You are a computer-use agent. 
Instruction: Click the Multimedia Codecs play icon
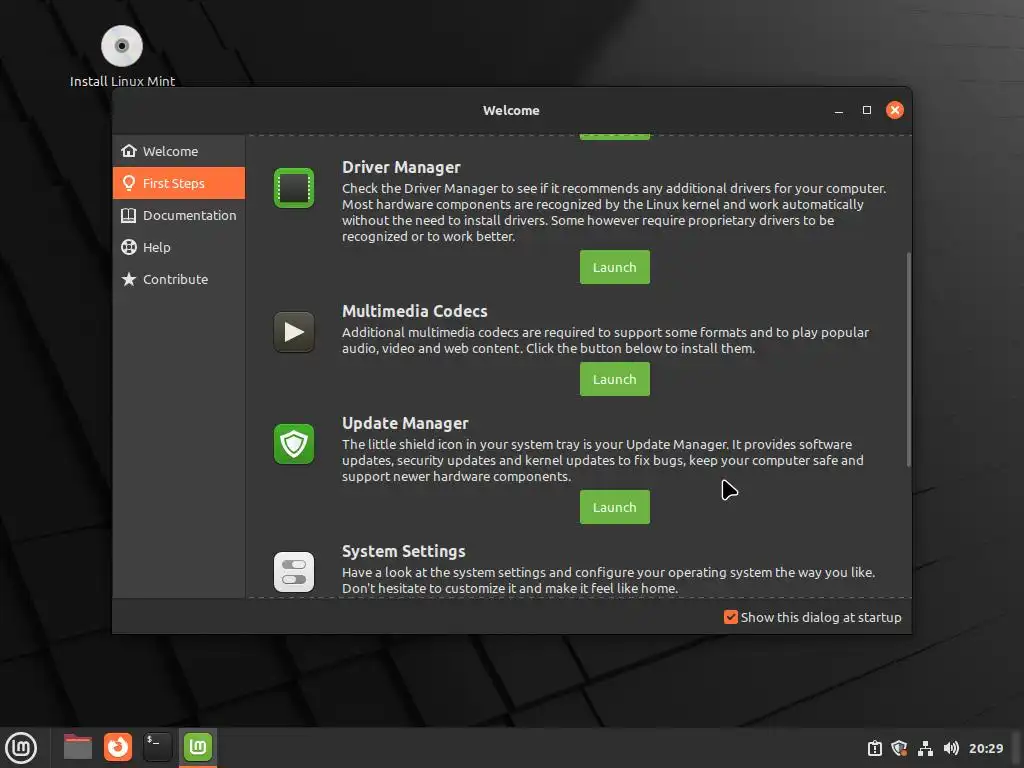tap(294, 332)
